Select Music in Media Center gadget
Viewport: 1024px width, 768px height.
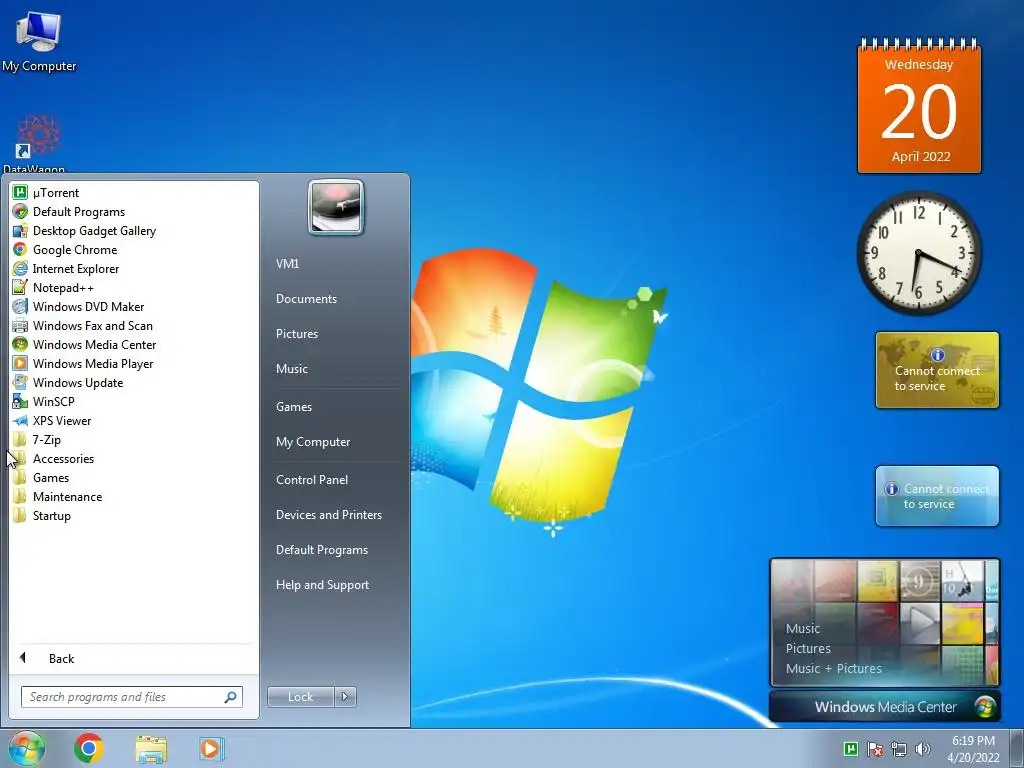point(803,629)
